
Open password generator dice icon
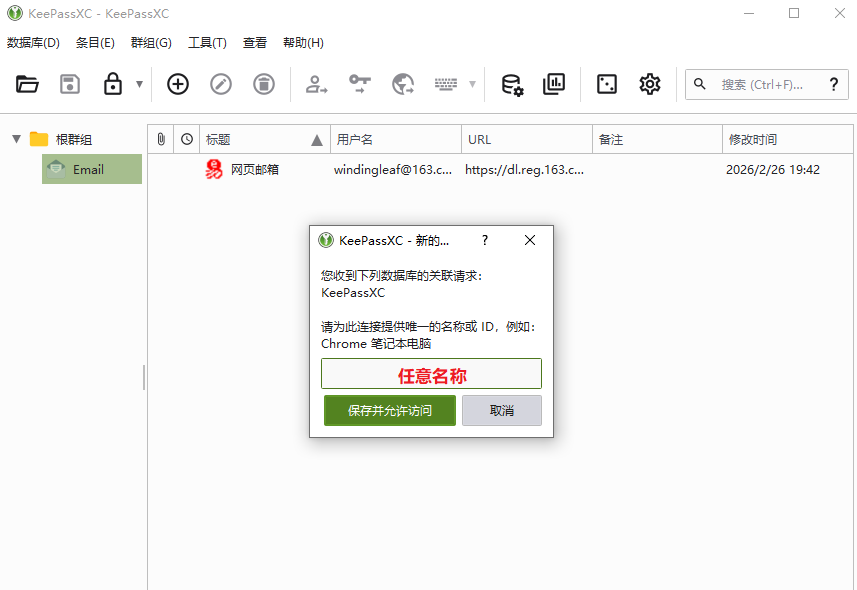[x=607, y=84]
